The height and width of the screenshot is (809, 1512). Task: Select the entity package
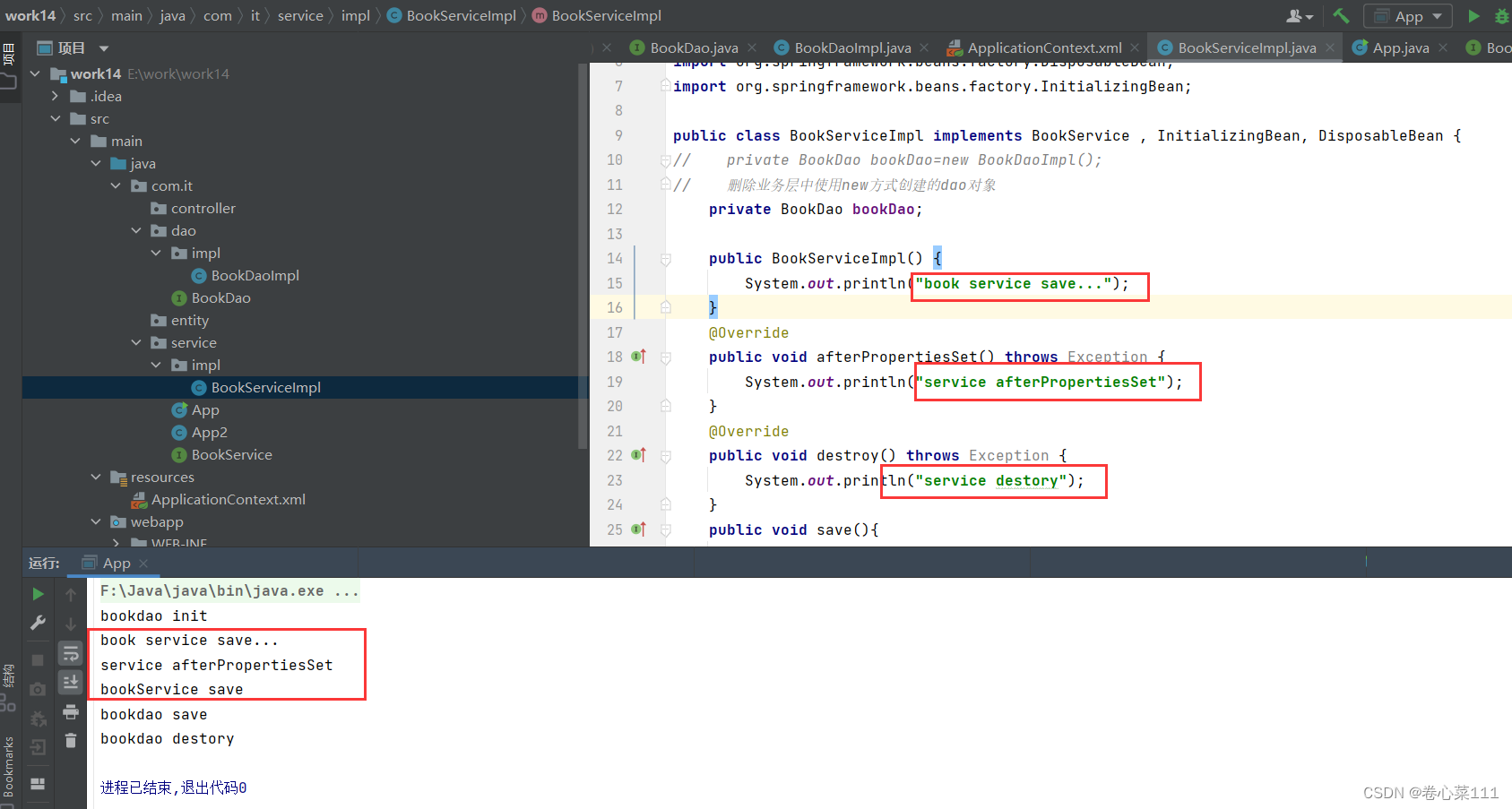(x=189, y=320)
